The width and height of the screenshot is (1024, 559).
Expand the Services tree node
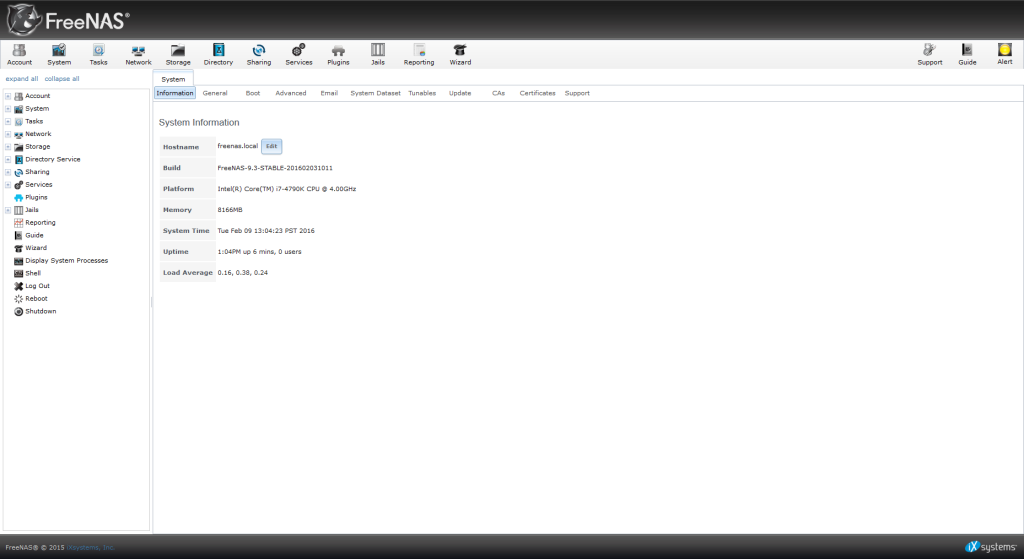tap(8, 185)
